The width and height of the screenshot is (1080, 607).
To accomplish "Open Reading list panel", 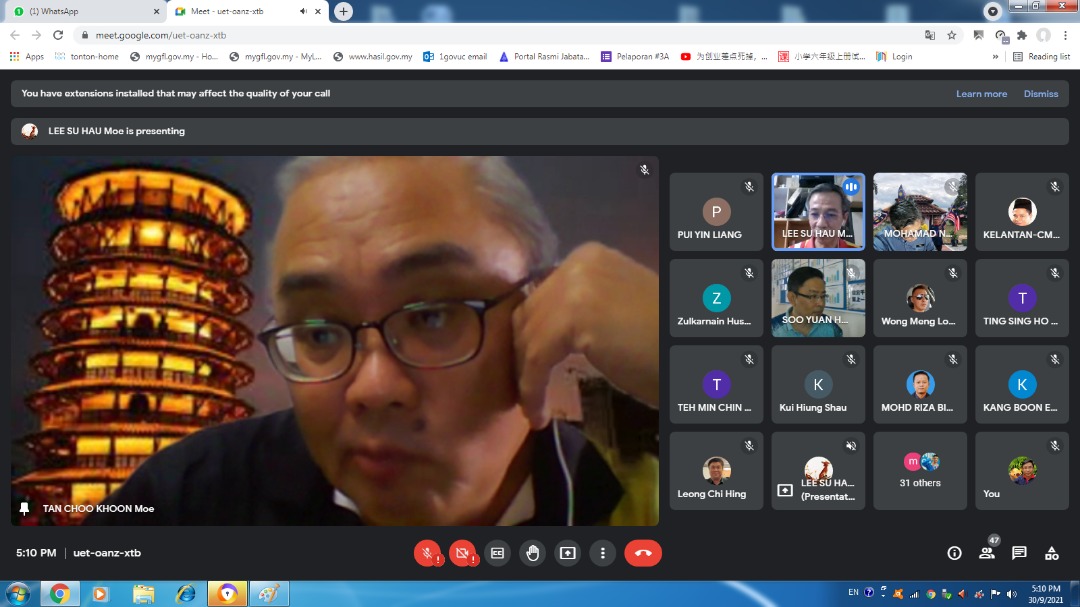I will (1041, 56).
